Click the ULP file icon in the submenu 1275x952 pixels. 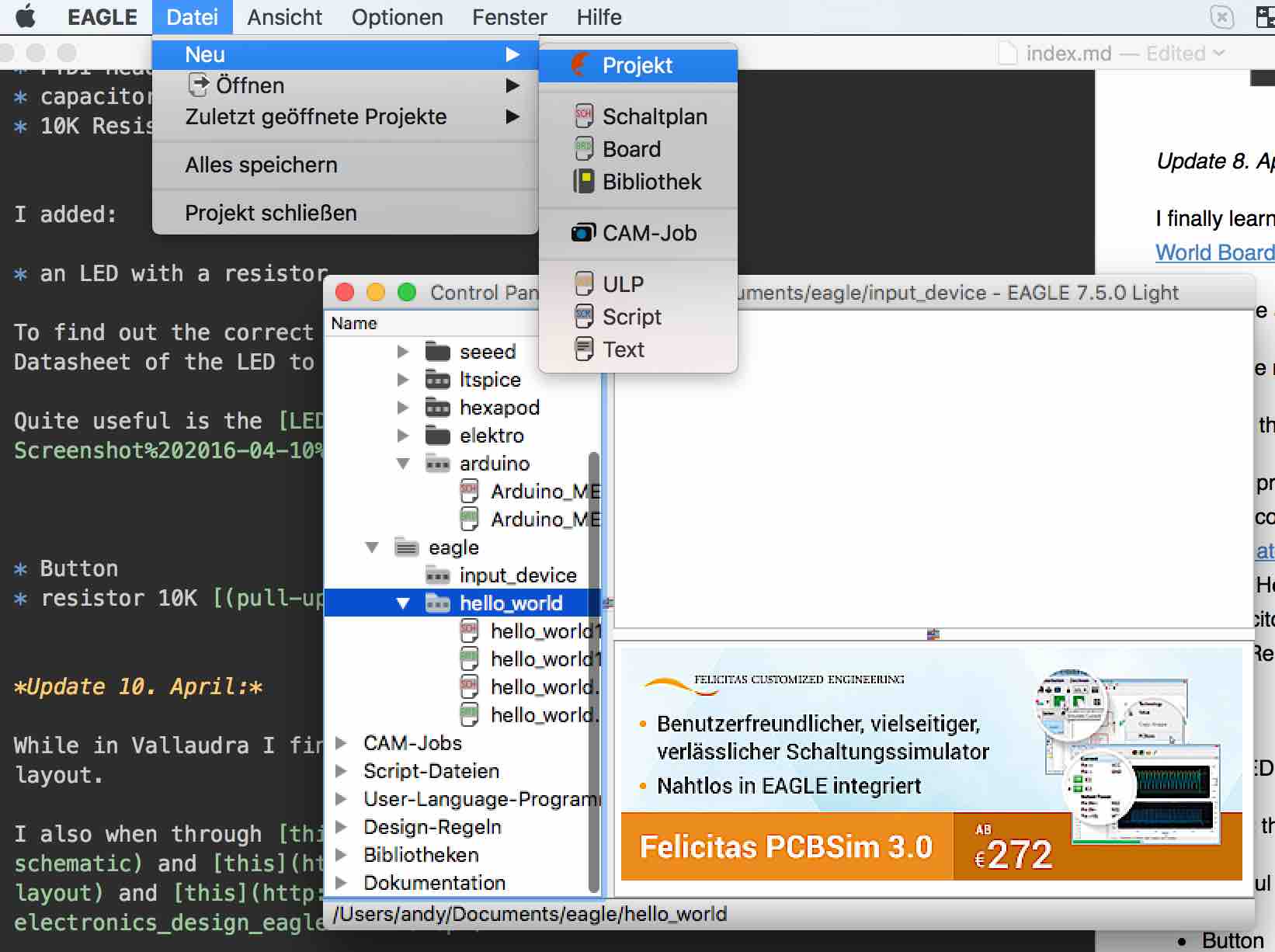(584, 283)
